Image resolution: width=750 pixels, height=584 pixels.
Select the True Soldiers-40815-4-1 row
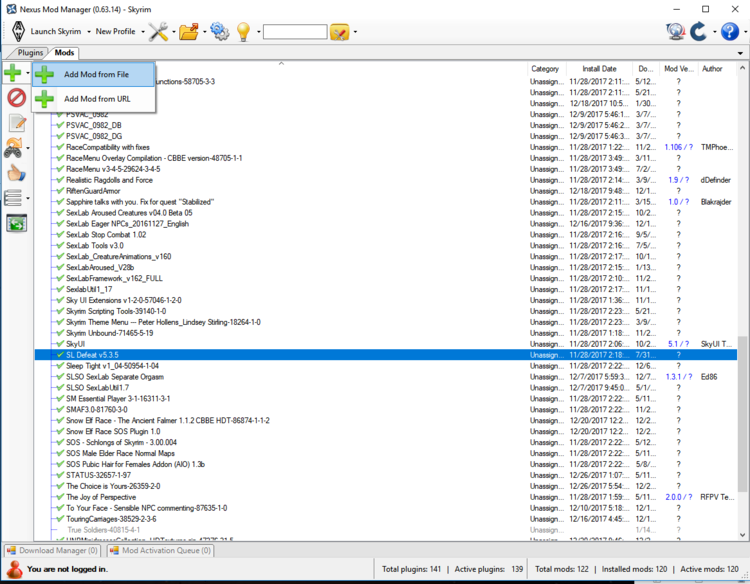[386, 530]
